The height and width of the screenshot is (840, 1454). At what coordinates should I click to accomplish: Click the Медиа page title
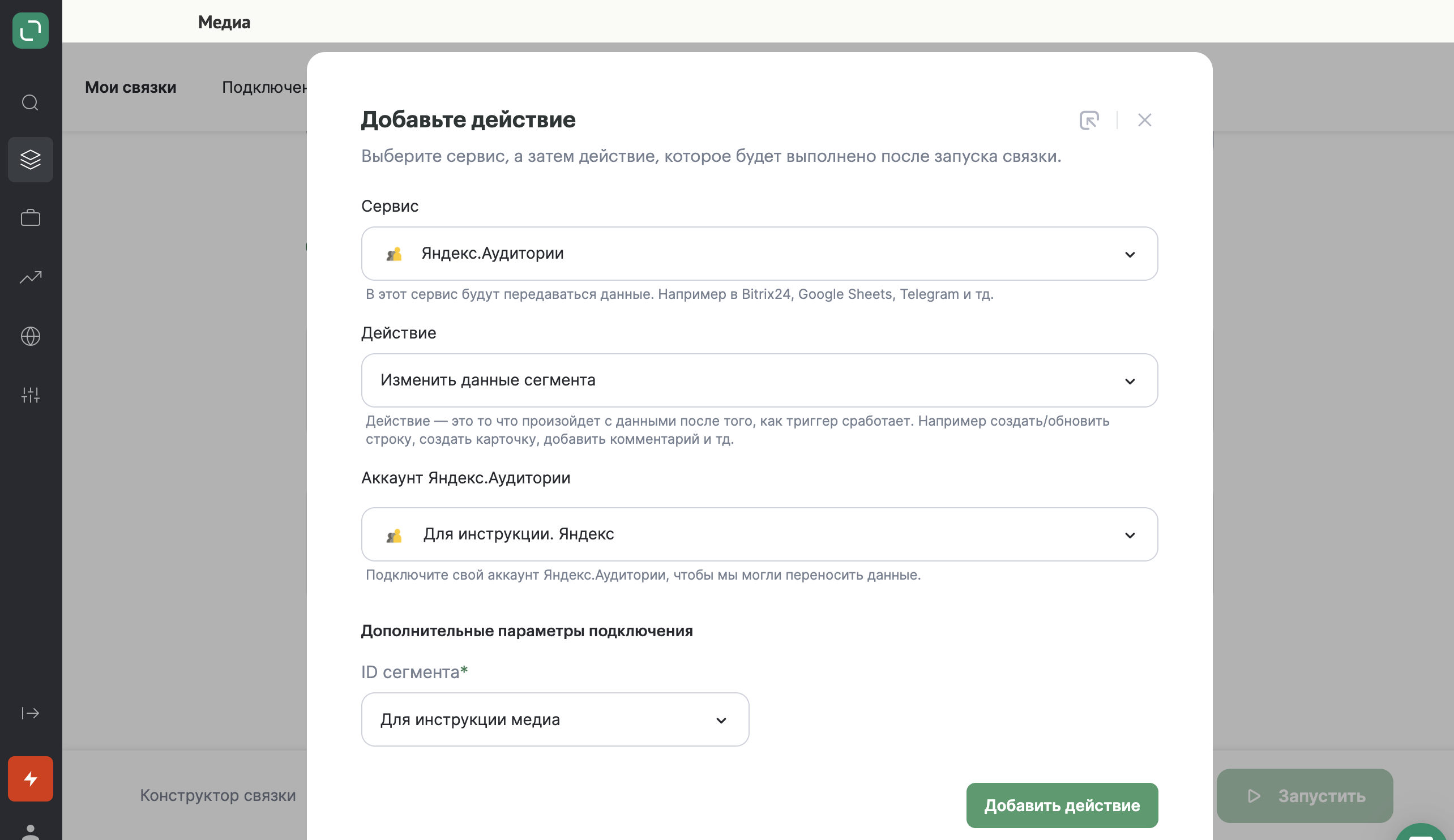coord(224,22)
